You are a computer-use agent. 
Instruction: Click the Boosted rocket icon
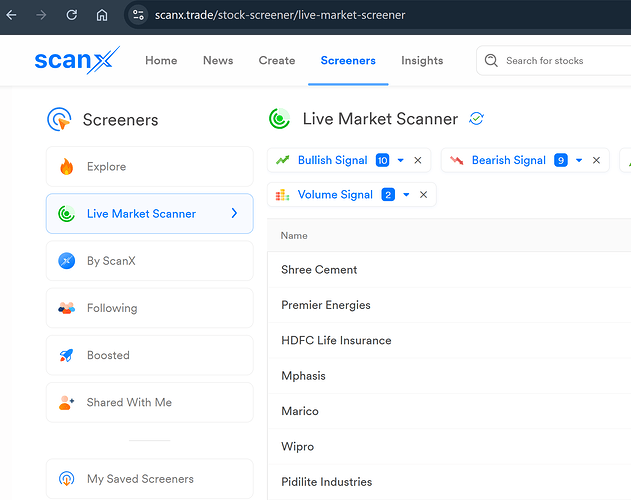pos(66,355)
